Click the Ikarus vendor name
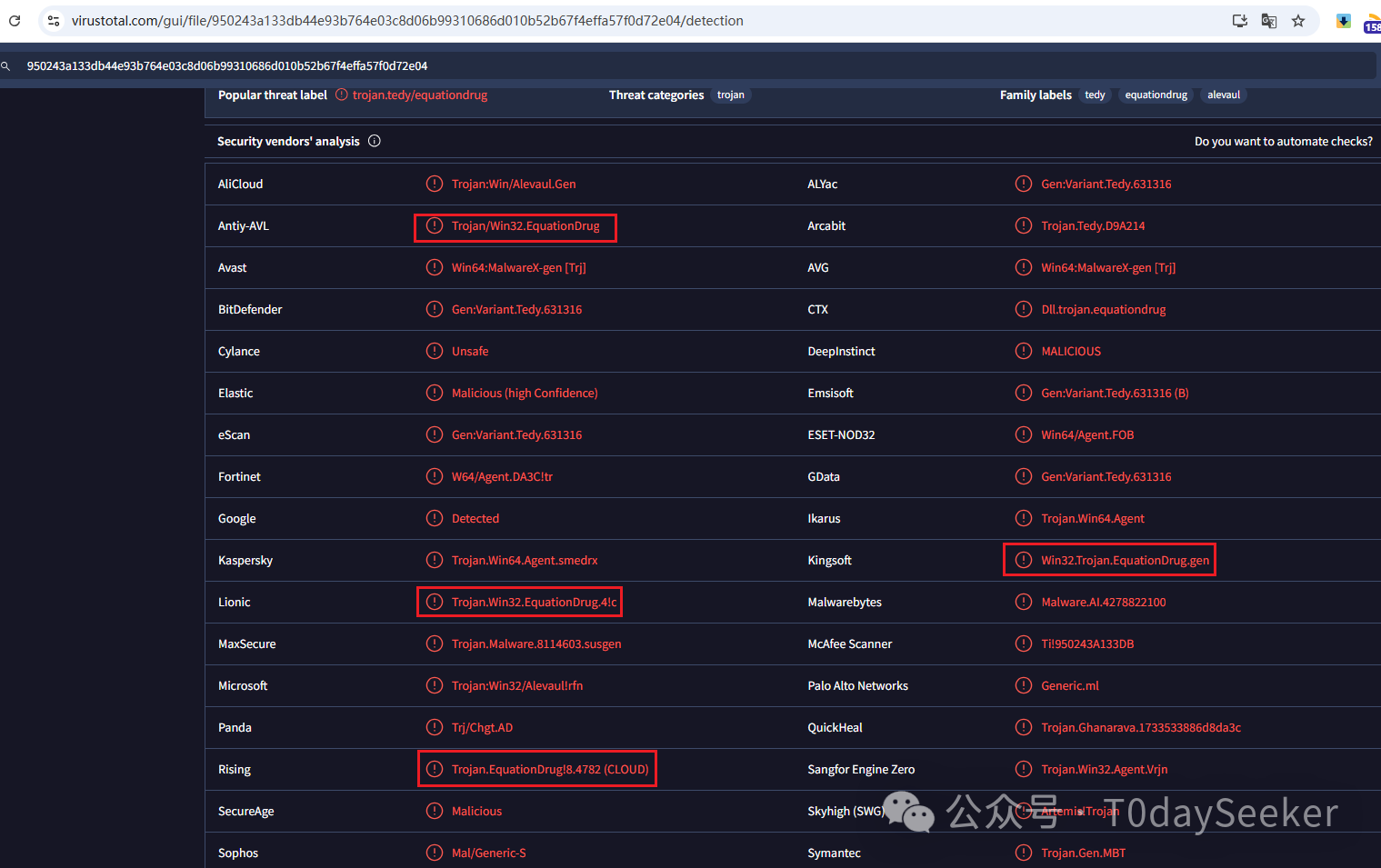 click(x=824, y=518)
